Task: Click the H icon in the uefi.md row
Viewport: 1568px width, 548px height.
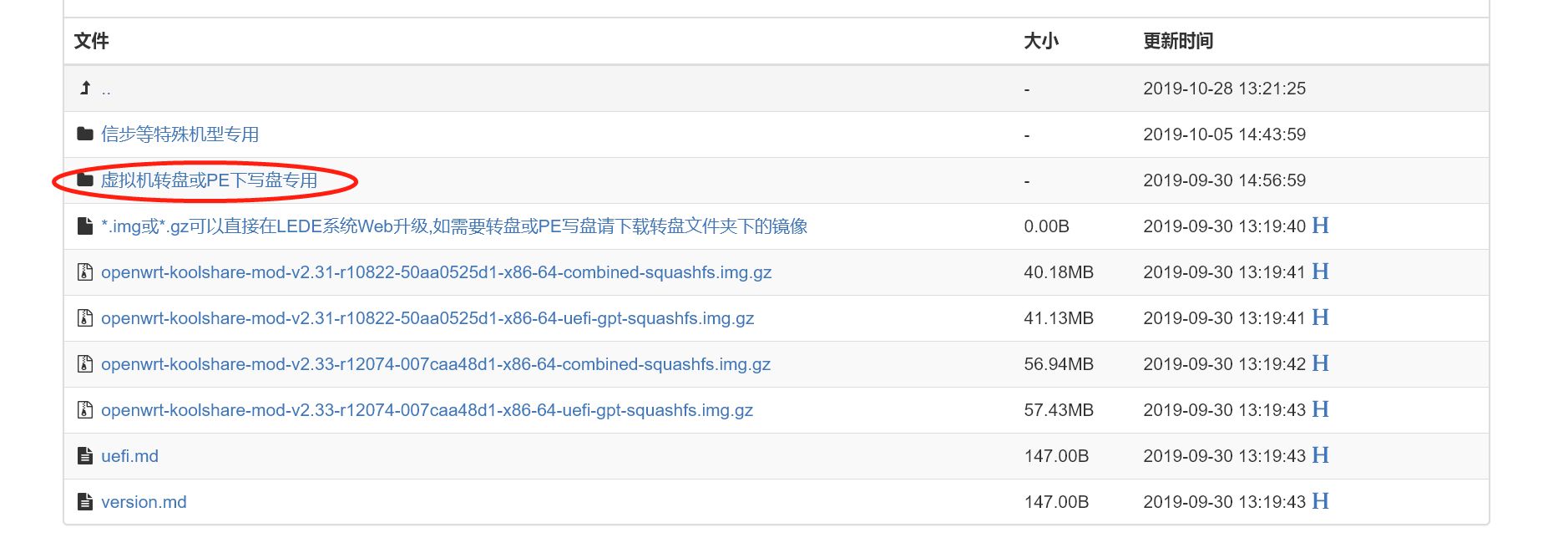Action: (x=1320, y=455)
